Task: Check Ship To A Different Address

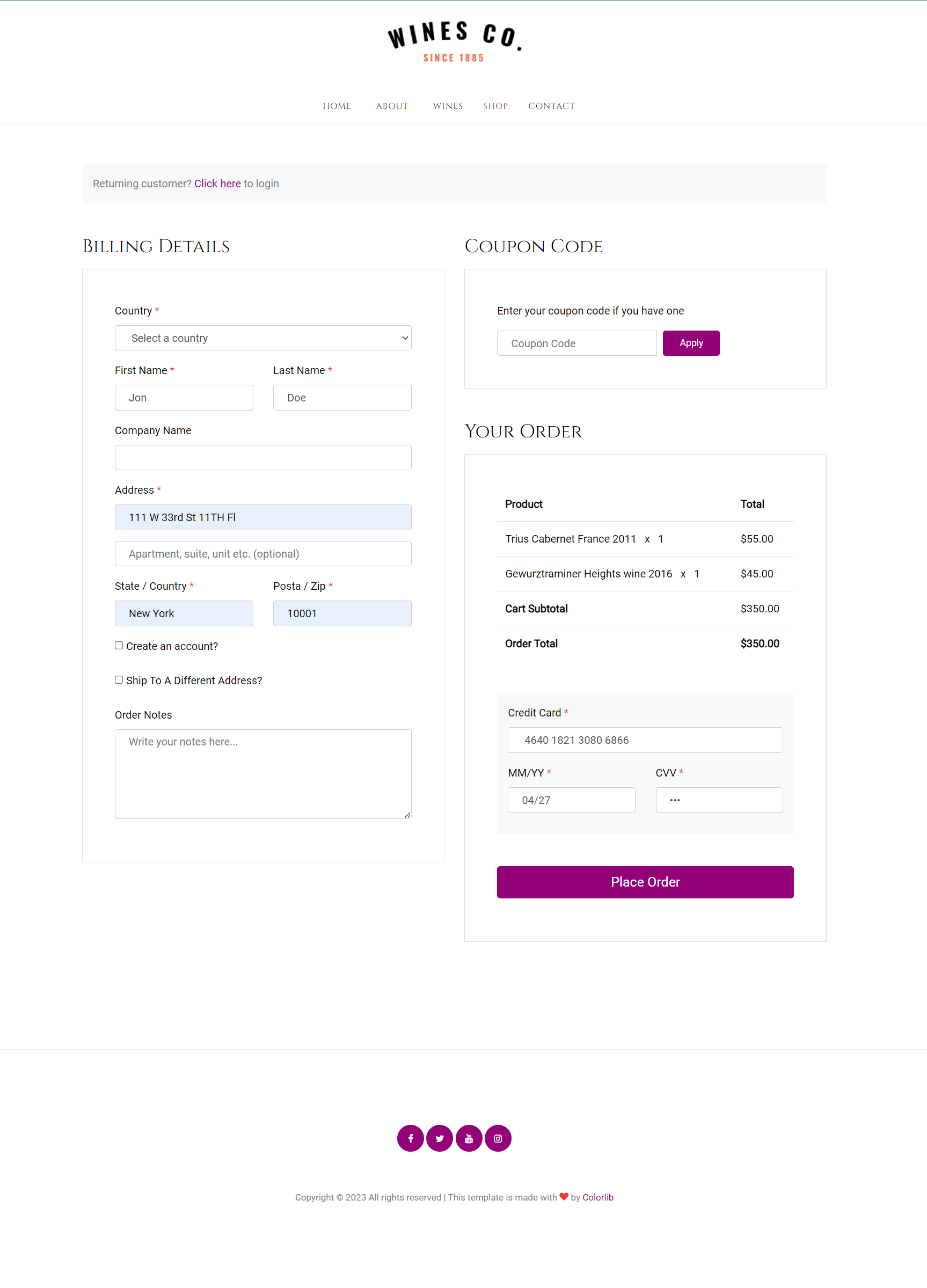Action: (x=119, y=679)
